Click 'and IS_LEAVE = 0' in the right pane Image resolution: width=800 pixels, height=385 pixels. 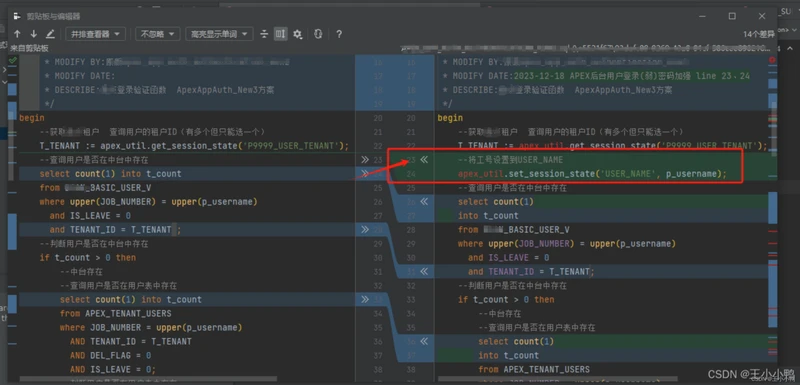coord(509,258)
